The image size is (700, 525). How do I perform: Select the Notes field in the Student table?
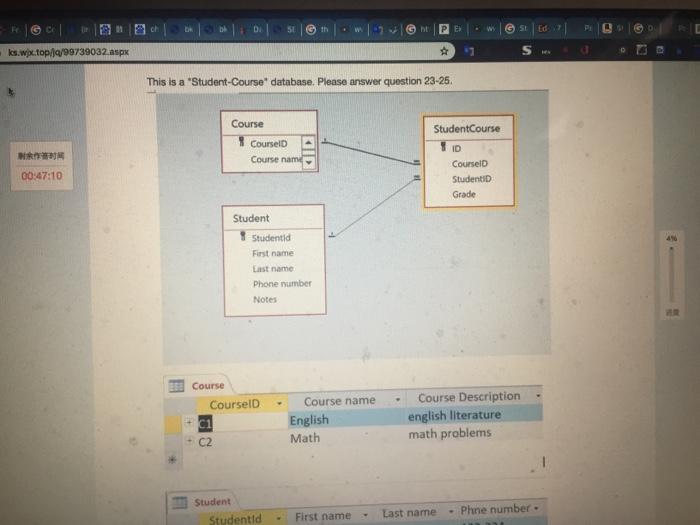click(265, 299)
